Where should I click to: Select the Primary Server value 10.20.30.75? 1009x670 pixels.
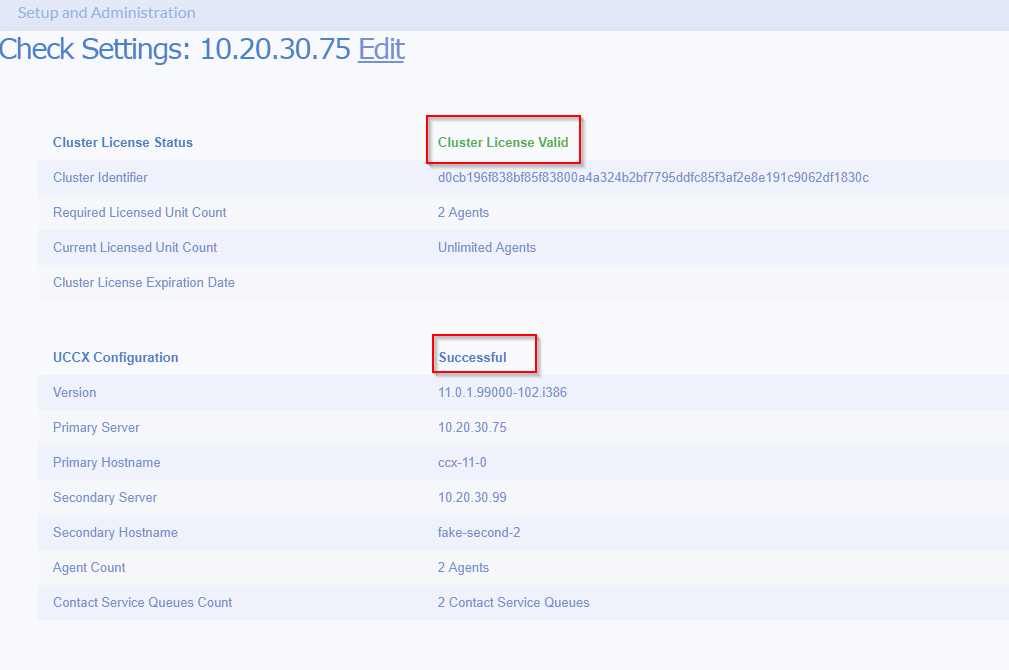[x=472, y=427]
